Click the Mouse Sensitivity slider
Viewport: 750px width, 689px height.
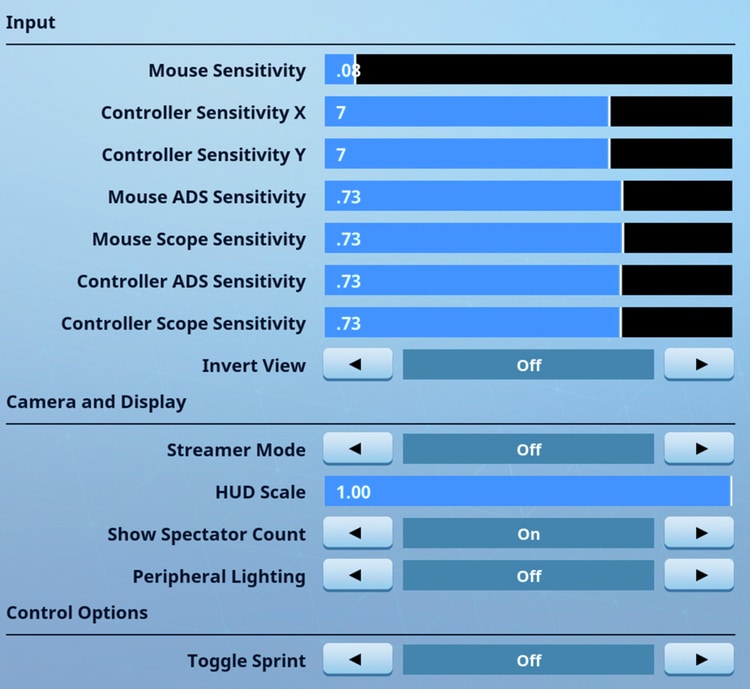pos(528,70)
